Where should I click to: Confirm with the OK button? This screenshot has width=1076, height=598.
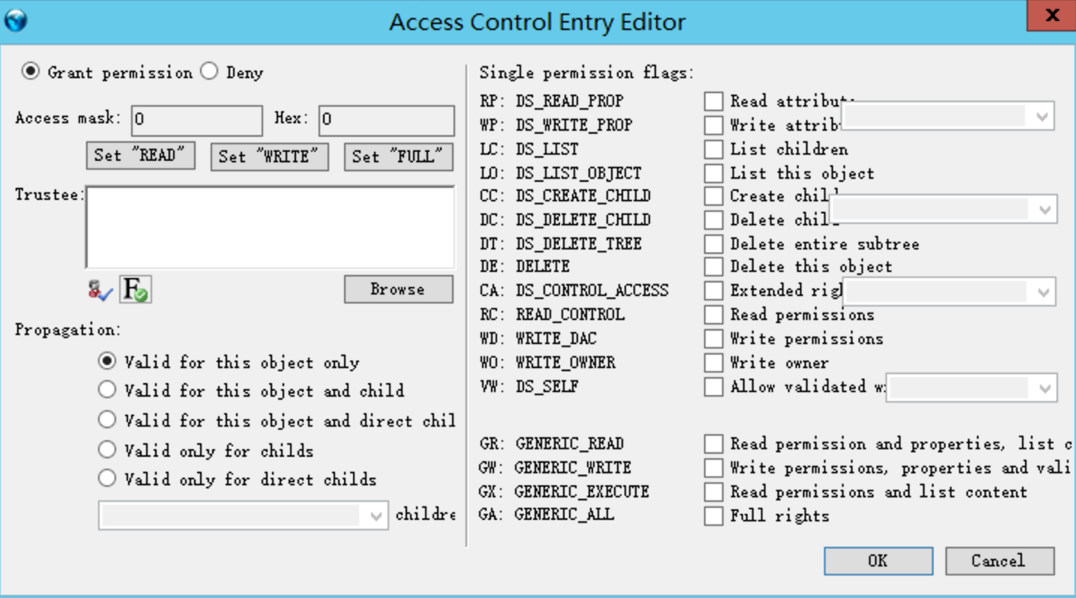click(878, 561)
